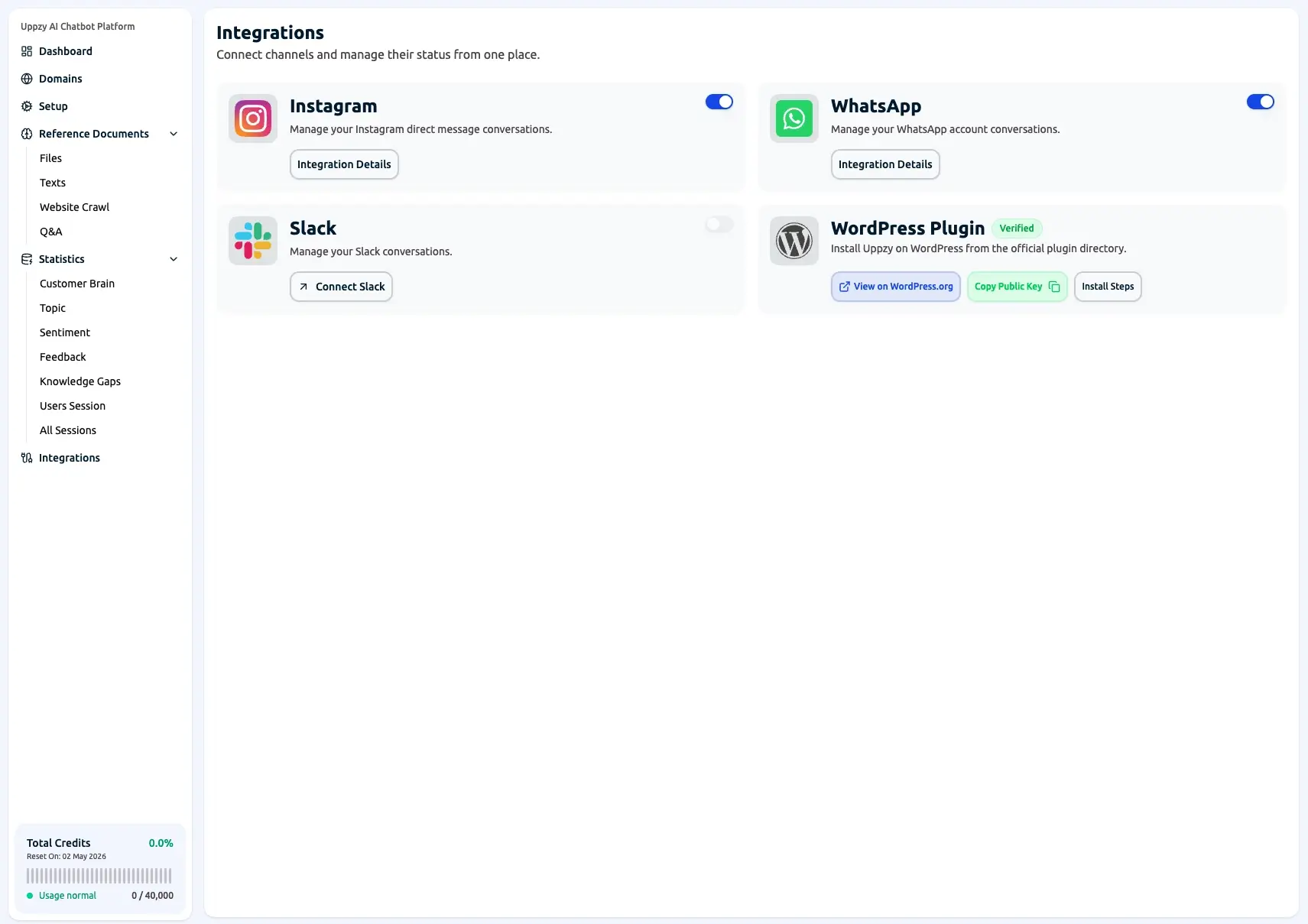The width and height of the screenshot is (1308, 924).
Task: Click the WordPress logo icon
Action: click(794, 241)
